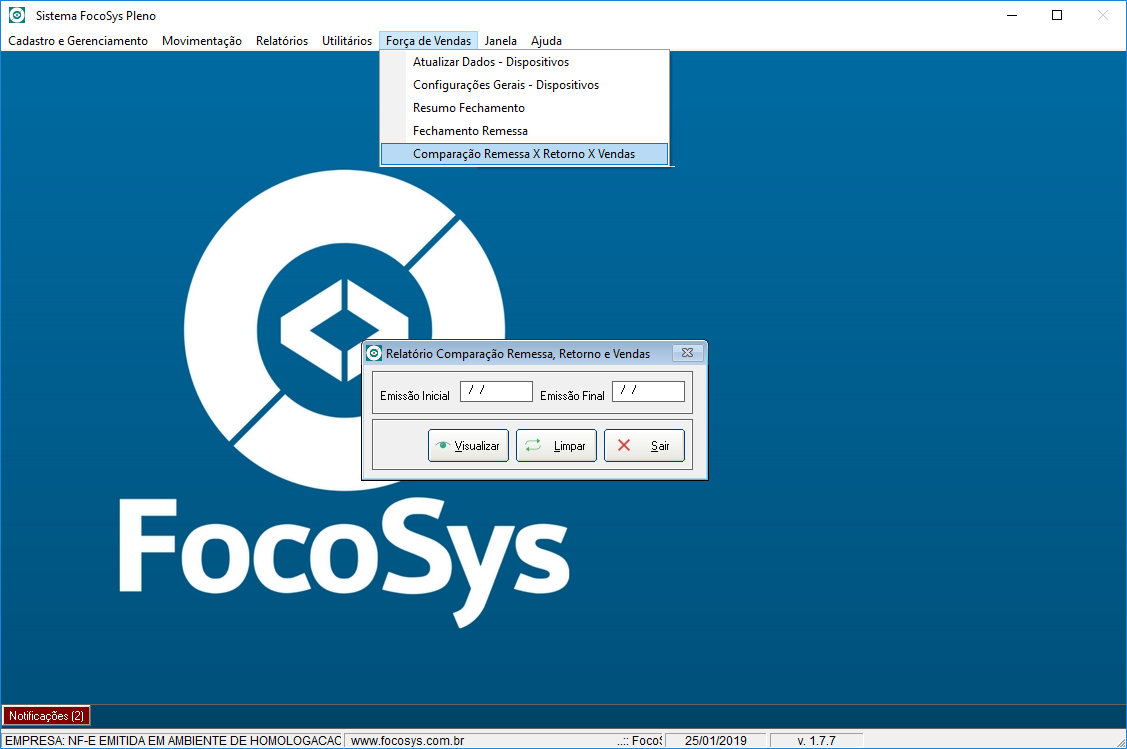Select Atualizar Dados - Dispositivos
This screenshot has height=749, width=1127.
(525, 62)
